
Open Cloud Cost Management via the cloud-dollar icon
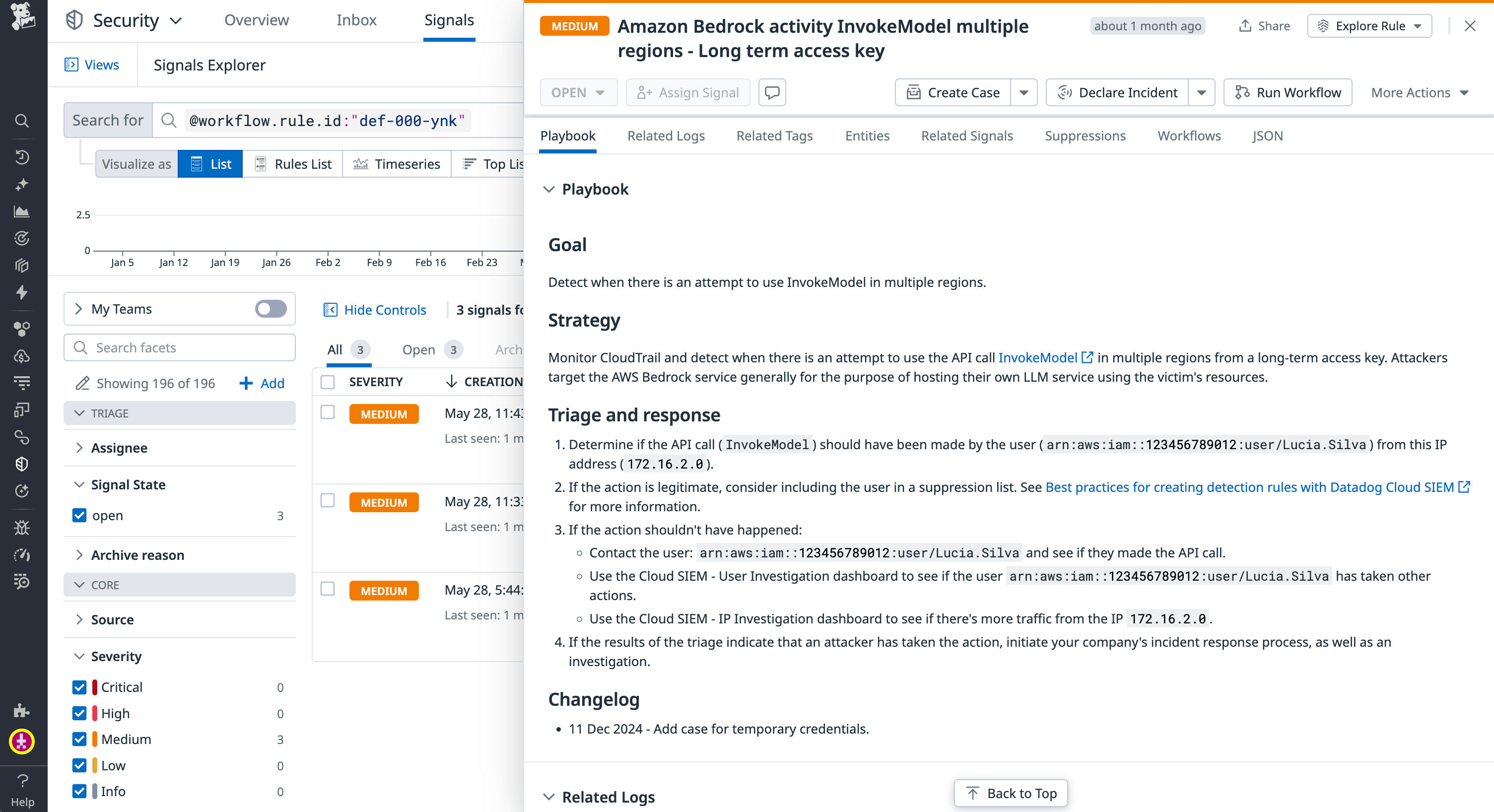coord(22,355)
